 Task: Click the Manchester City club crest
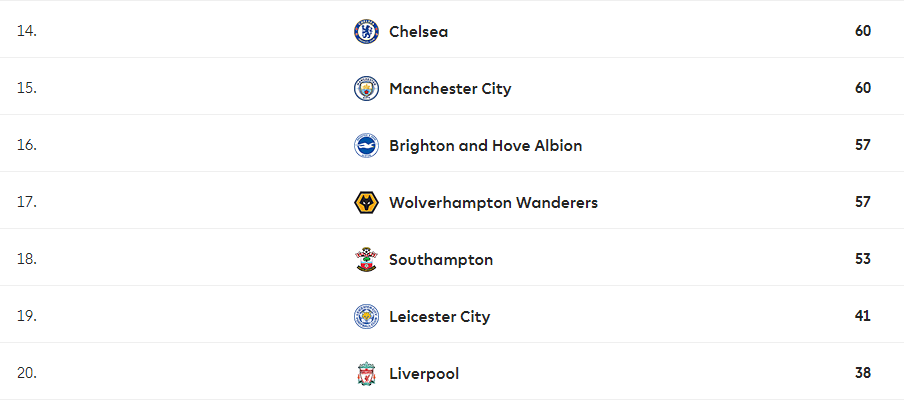tap(366, 88)
